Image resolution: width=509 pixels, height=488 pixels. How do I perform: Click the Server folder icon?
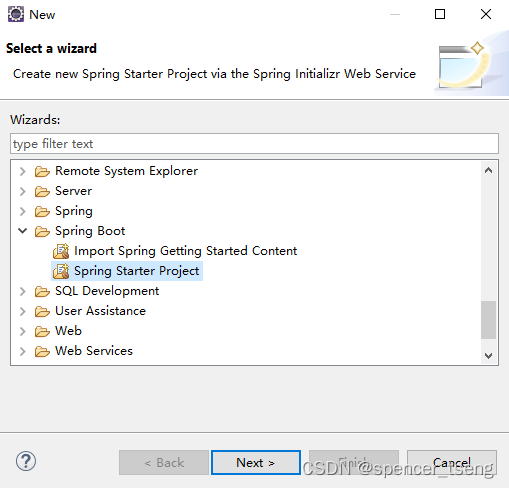[x=42, y=192]
